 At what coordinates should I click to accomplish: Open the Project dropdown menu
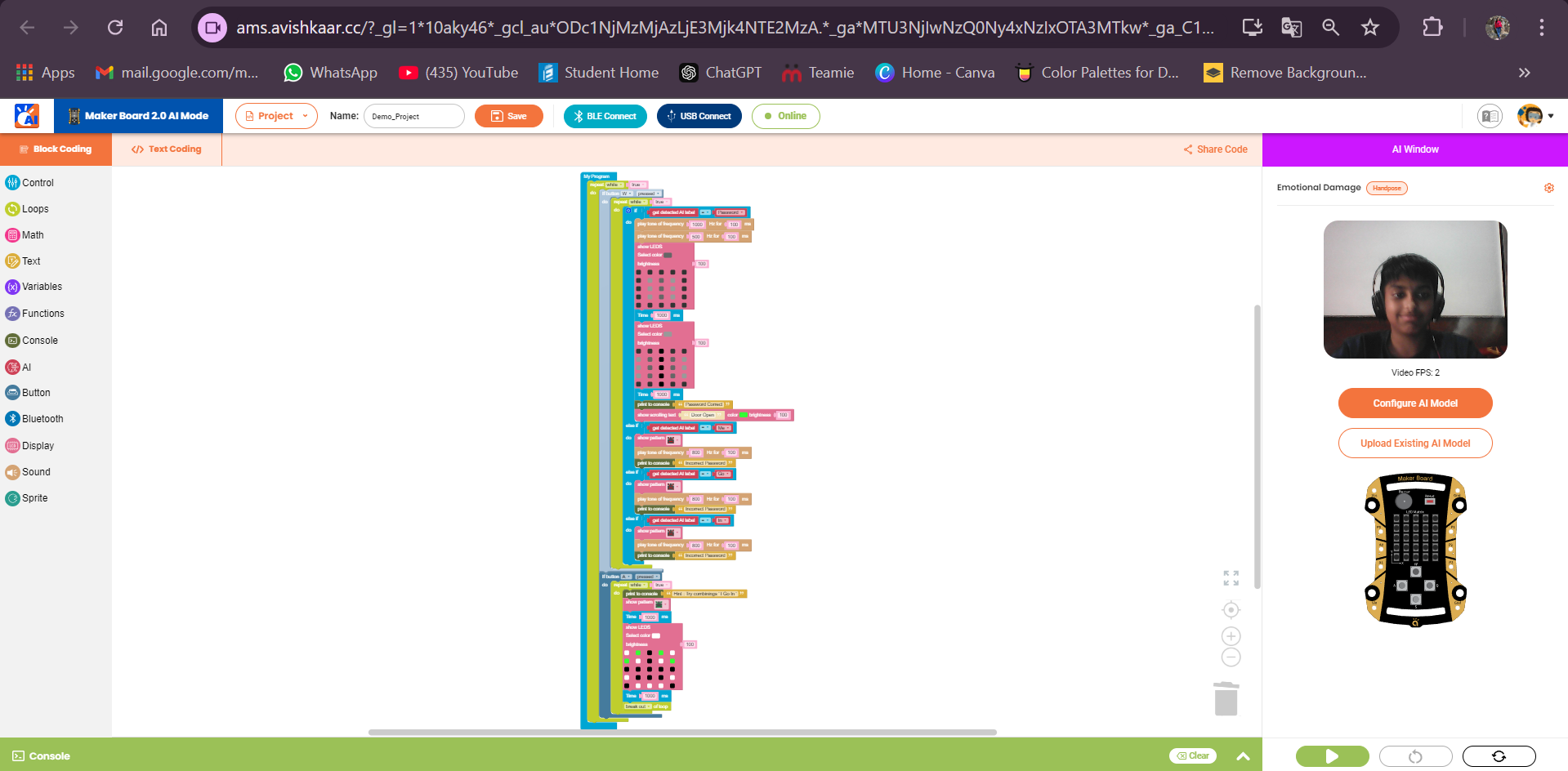pos(275,116)
